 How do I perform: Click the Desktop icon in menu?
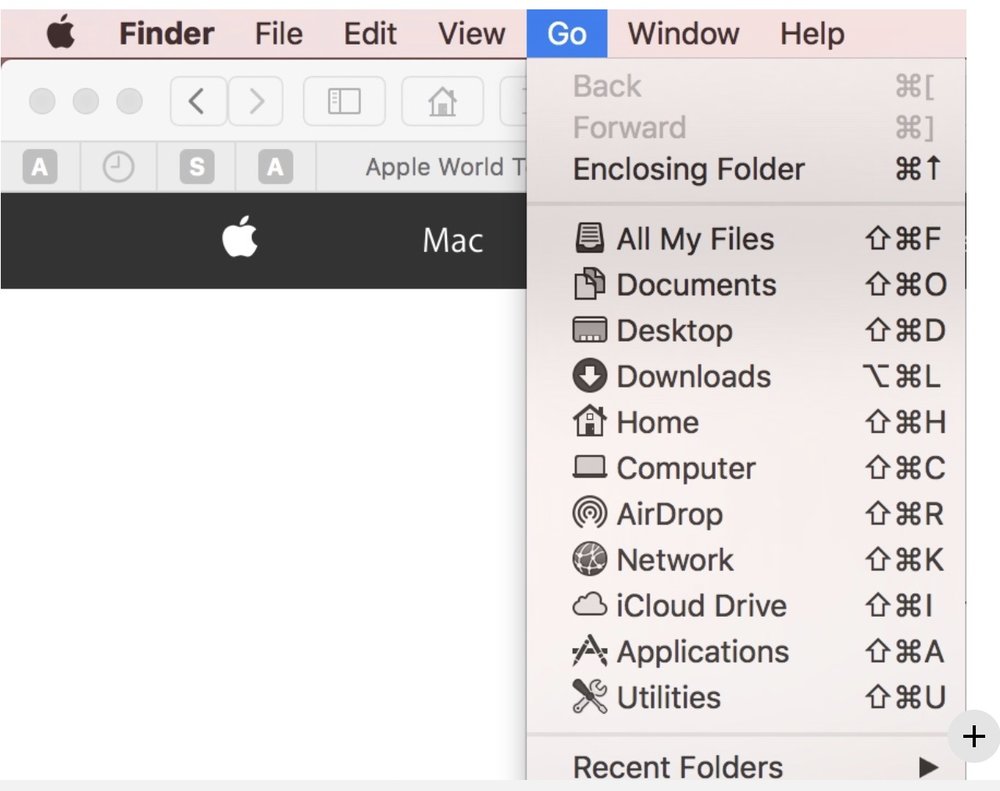click(x=589, y=330)
